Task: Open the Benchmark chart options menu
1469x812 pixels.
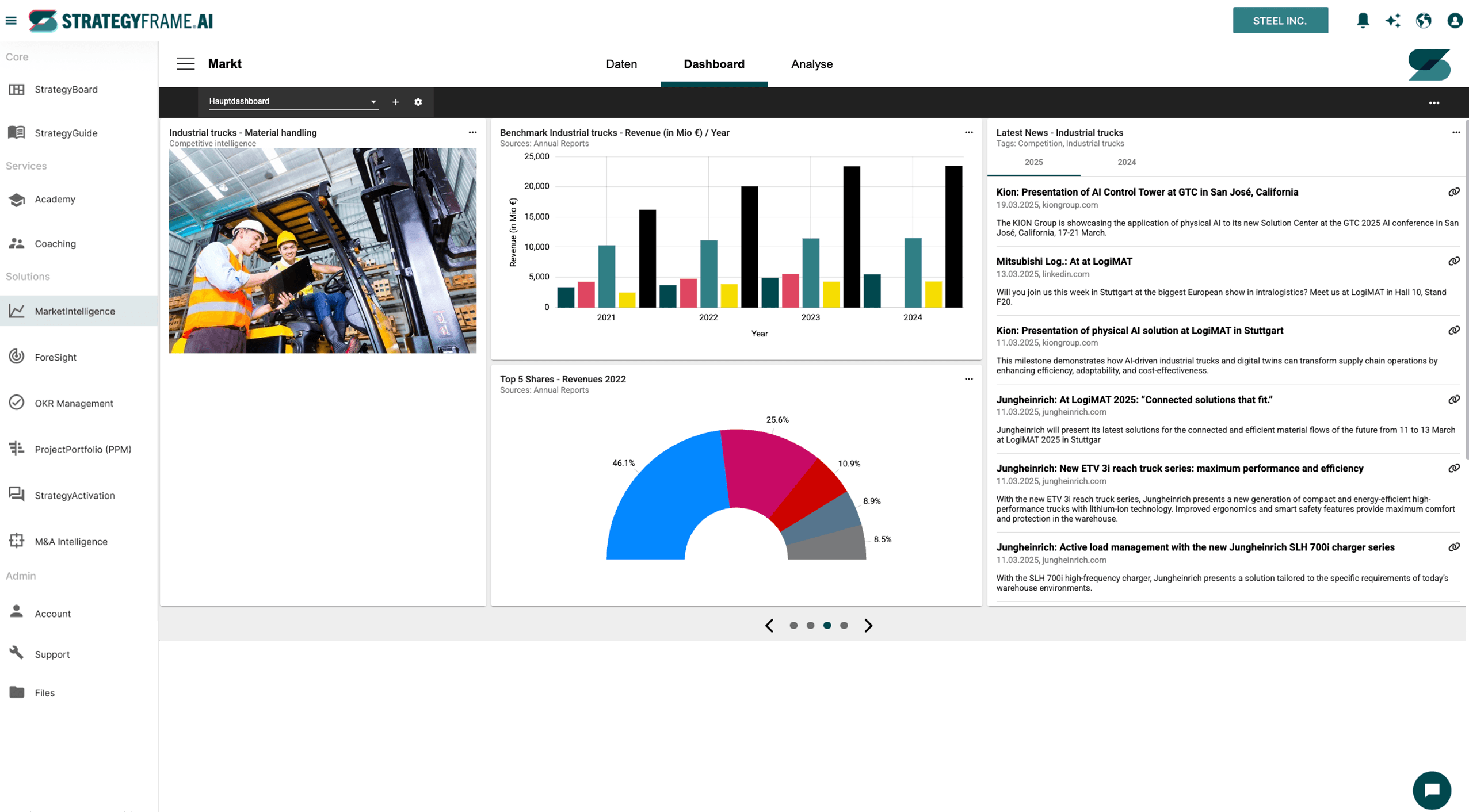Action: click(x=968, y=132)
